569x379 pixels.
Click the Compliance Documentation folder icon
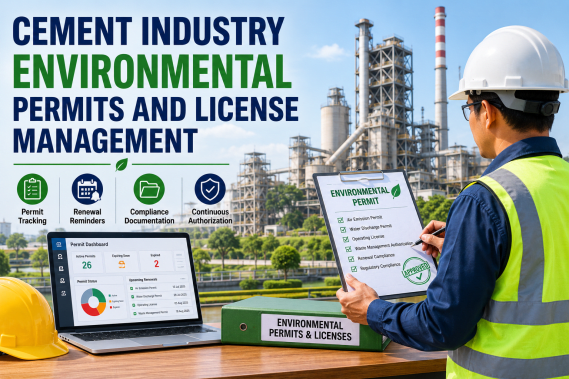point(149,189)
